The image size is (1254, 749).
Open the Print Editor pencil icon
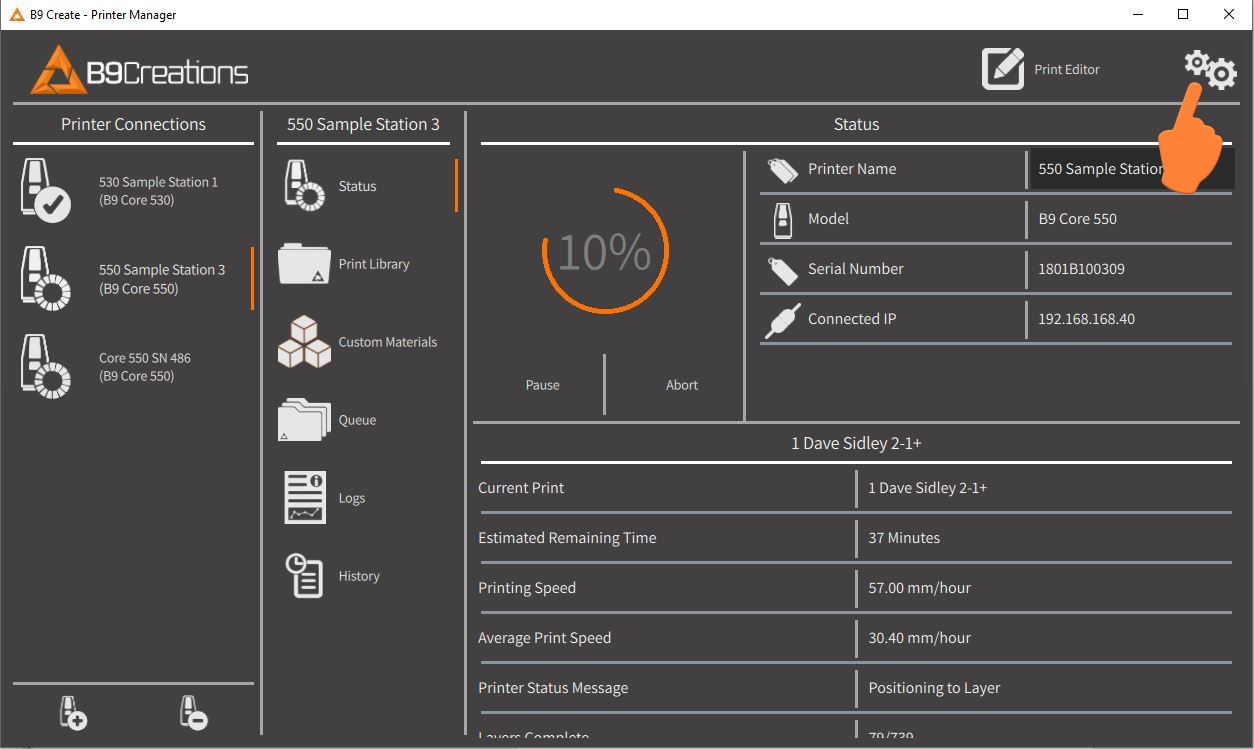click(x=1003, y=69)
